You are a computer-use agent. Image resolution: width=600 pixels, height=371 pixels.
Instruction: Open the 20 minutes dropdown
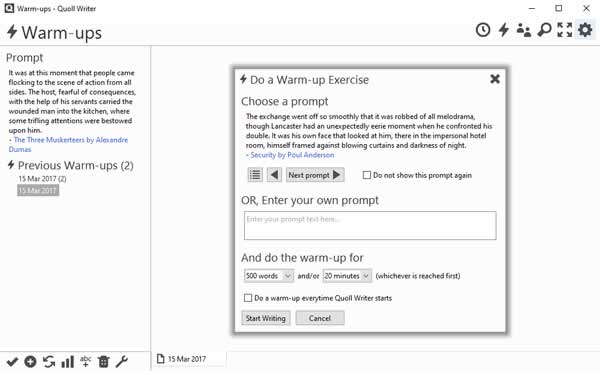click(347, 276)
